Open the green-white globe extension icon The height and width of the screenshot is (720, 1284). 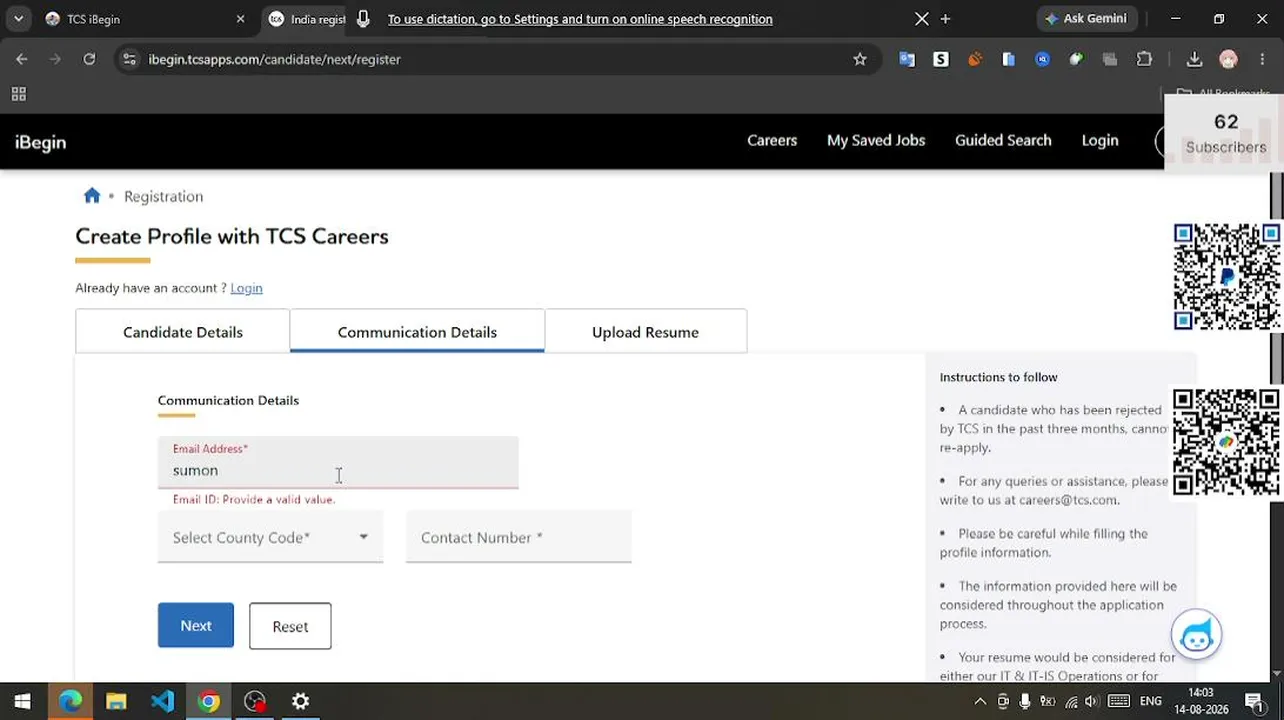[1076, 59]
